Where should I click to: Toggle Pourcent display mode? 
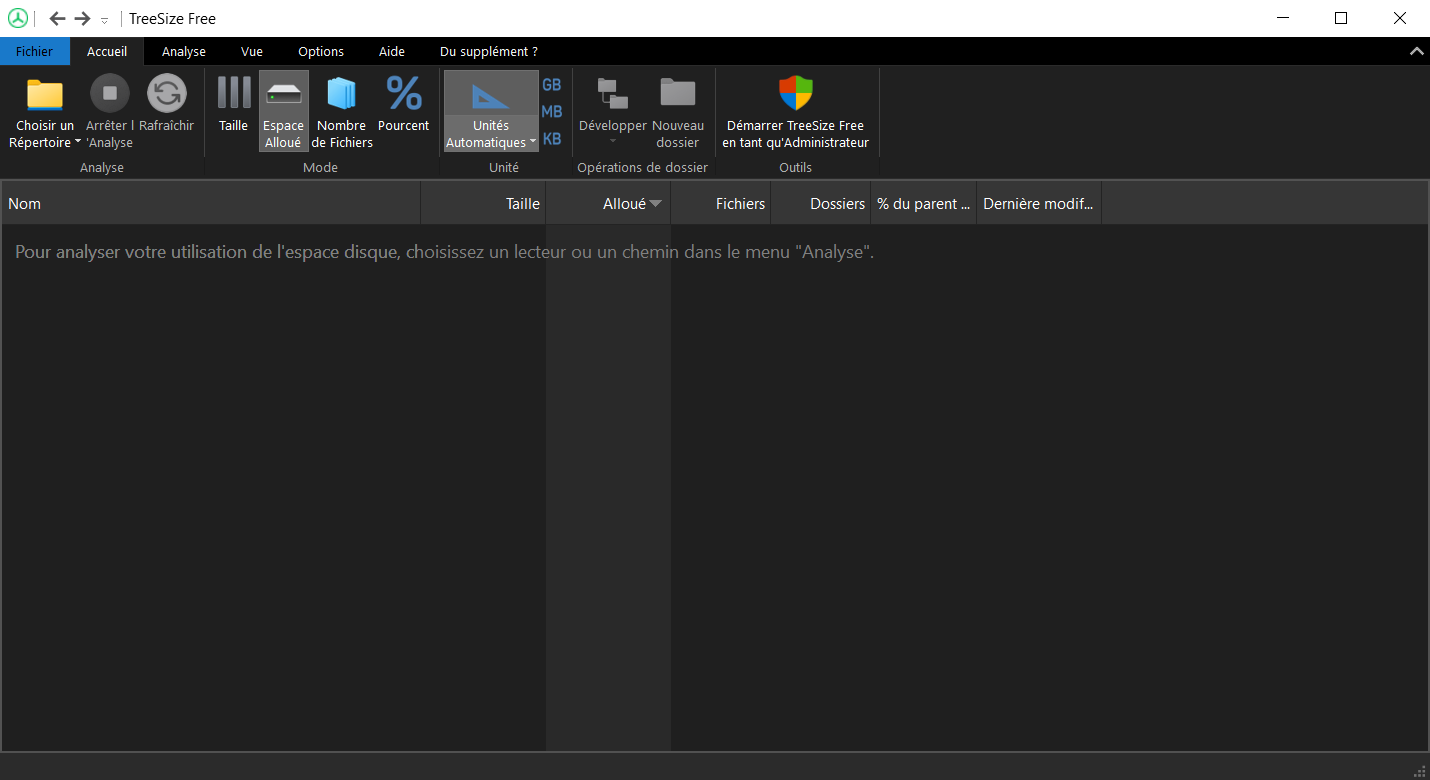click(x=404, y=95)
